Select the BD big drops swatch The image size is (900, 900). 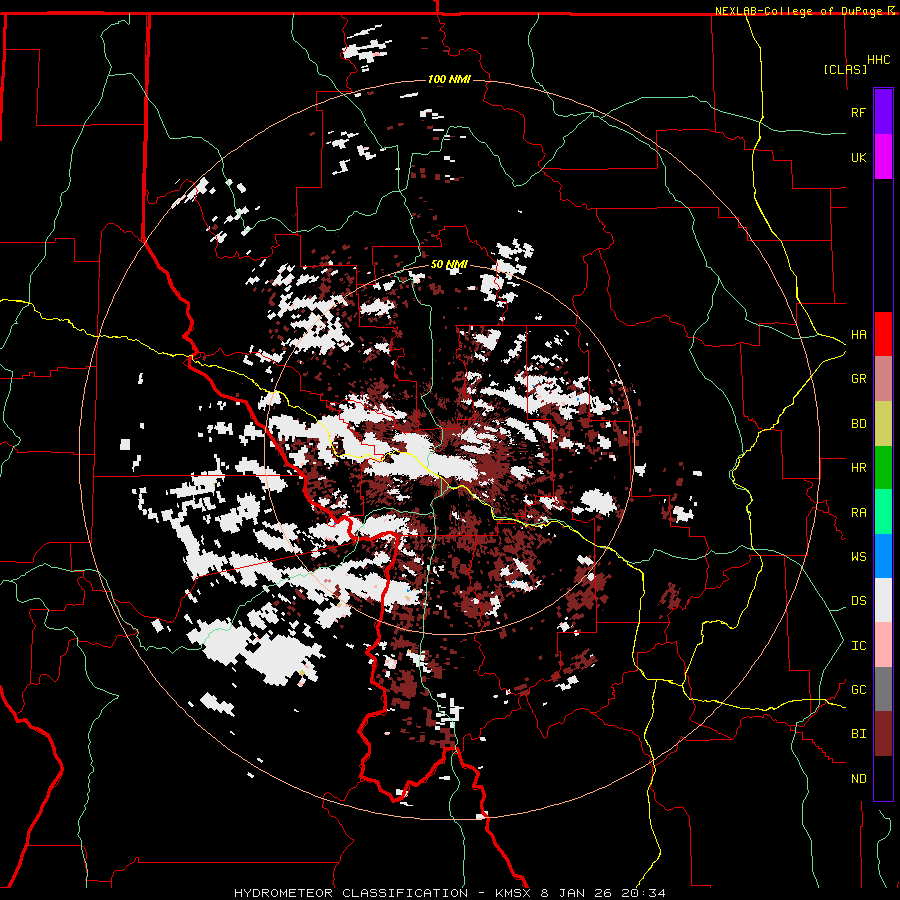coord(883,423)
